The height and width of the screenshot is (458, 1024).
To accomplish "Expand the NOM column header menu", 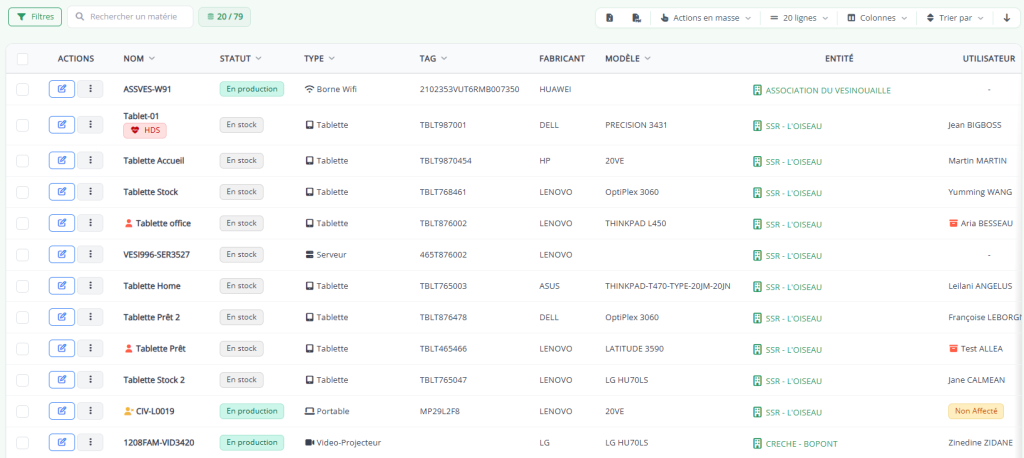I will (152, 59).
